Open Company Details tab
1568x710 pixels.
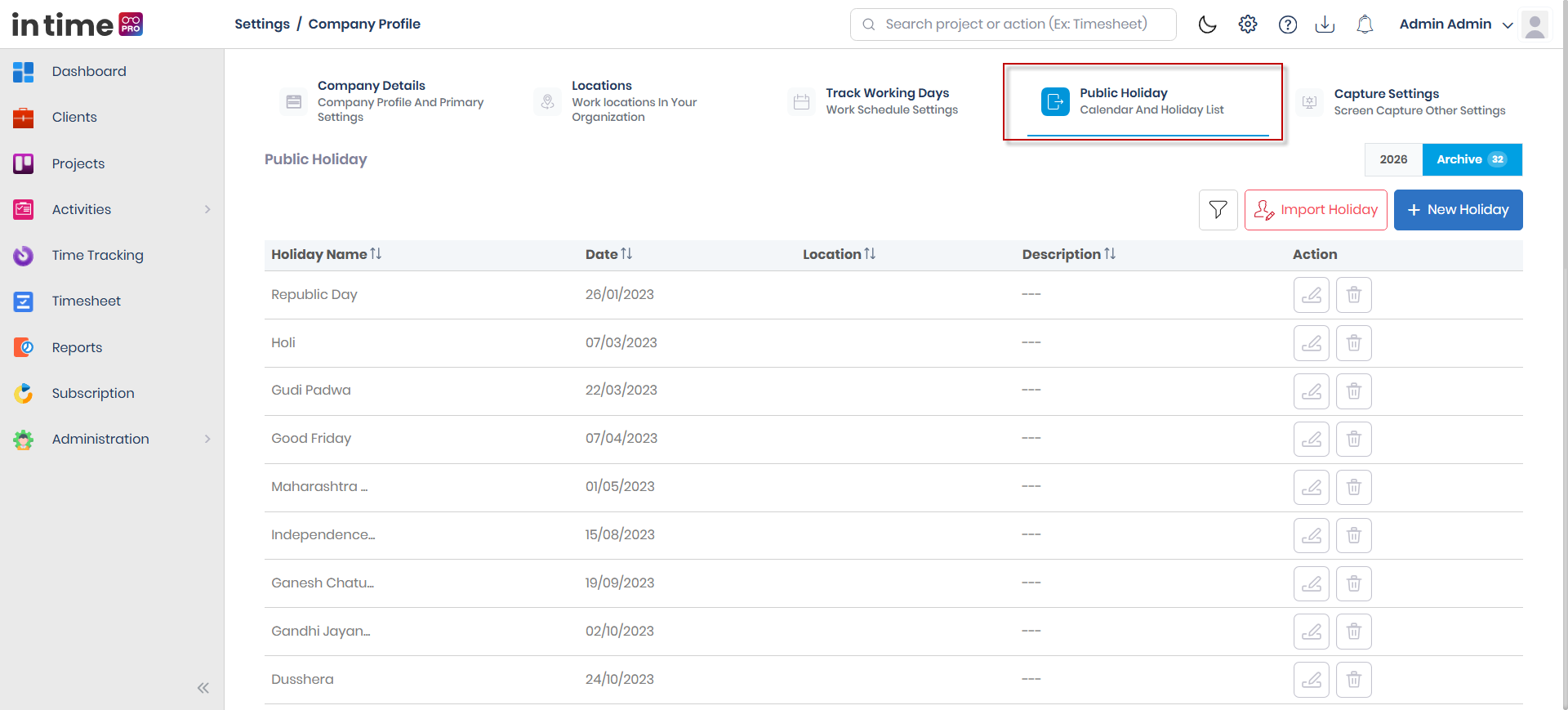[x=384, y=101]
